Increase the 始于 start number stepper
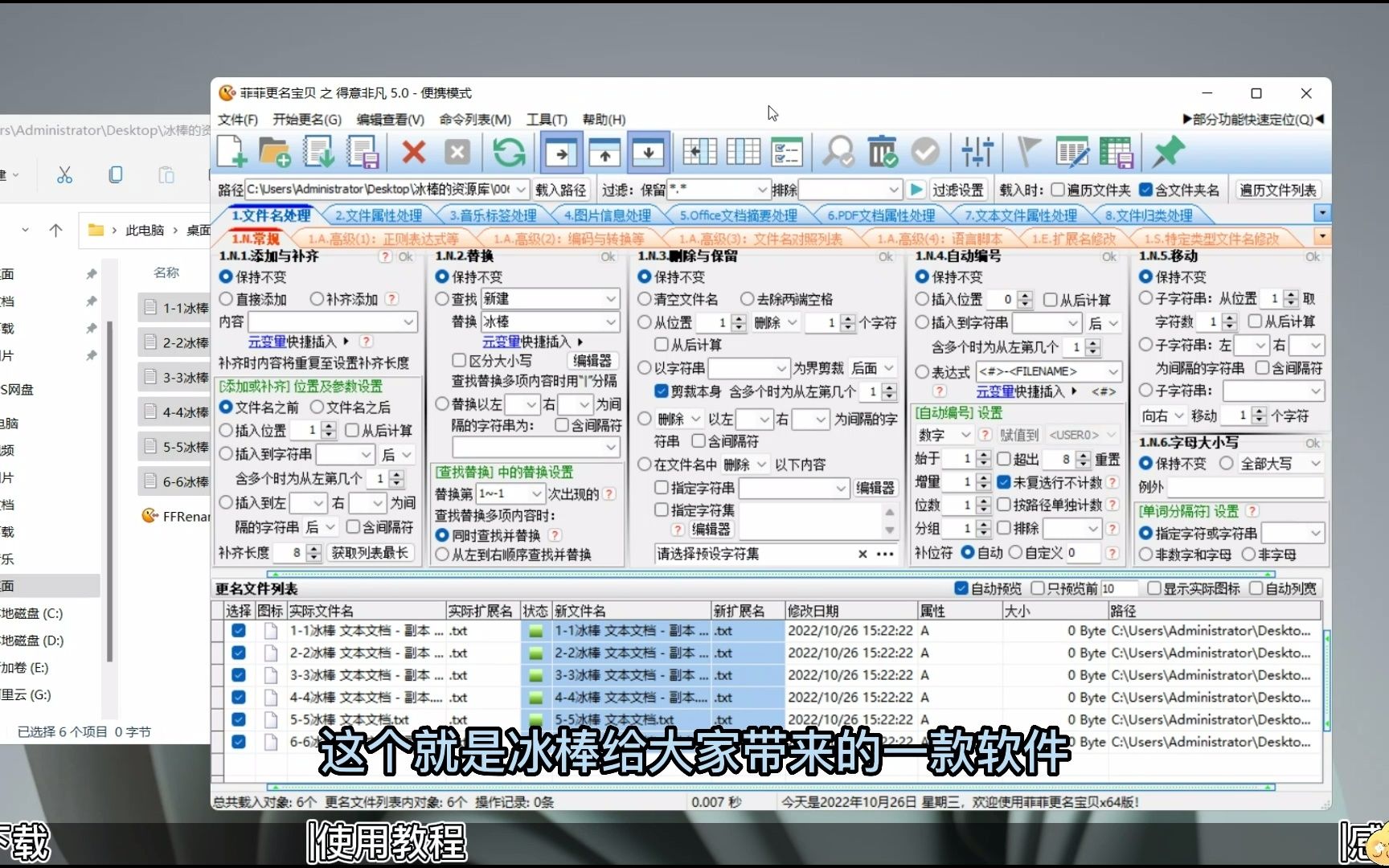Viewport: 1389px width, 868px height. (x=982, y=454)
